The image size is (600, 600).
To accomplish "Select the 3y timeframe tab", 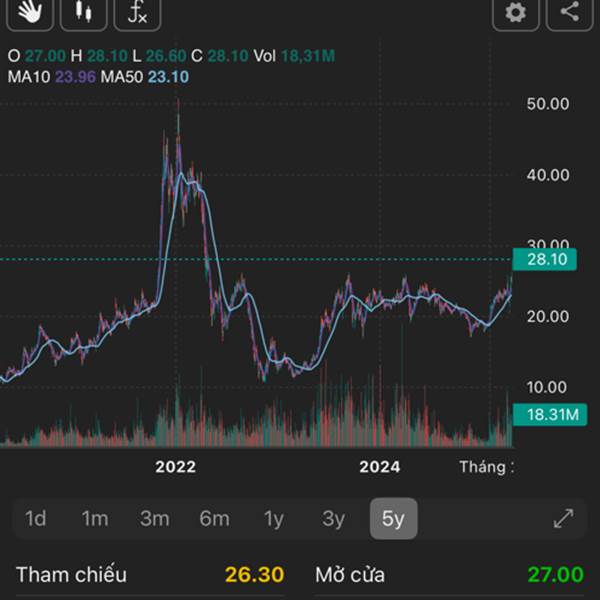I will coord(333,518).
